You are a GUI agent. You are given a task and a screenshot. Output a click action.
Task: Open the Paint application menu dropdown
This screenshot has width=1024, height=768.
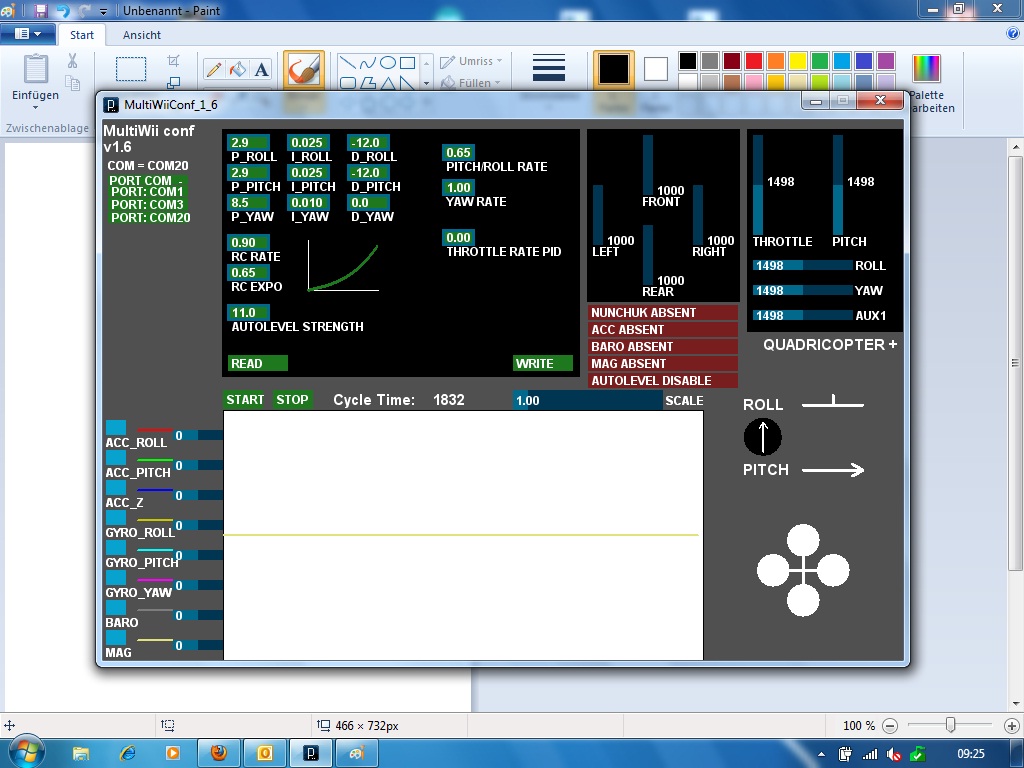click(x=28, y=34)
